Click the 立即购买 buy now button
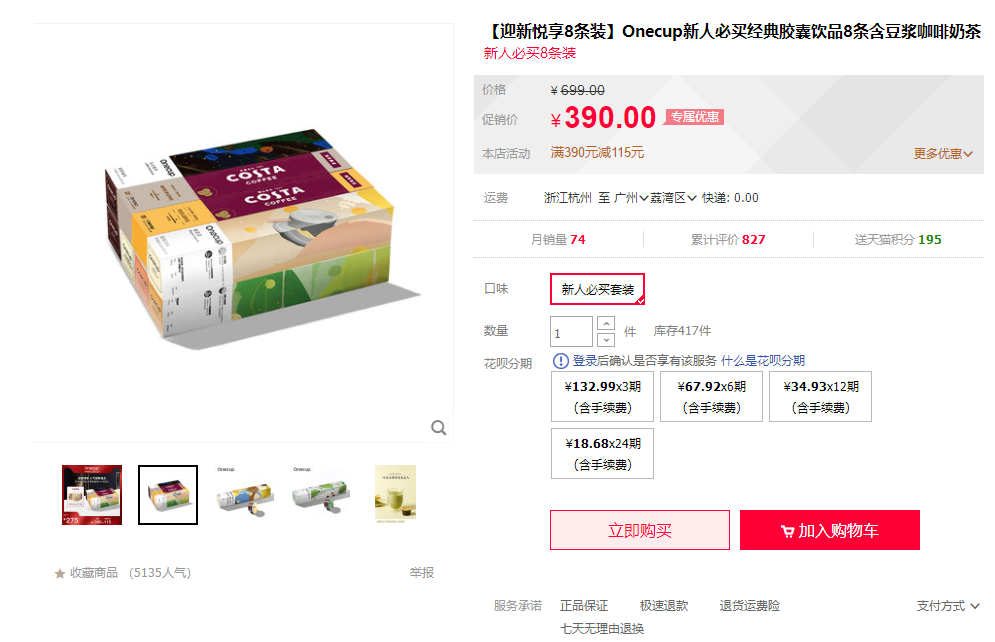995x642 pixels. pos(640,530)
